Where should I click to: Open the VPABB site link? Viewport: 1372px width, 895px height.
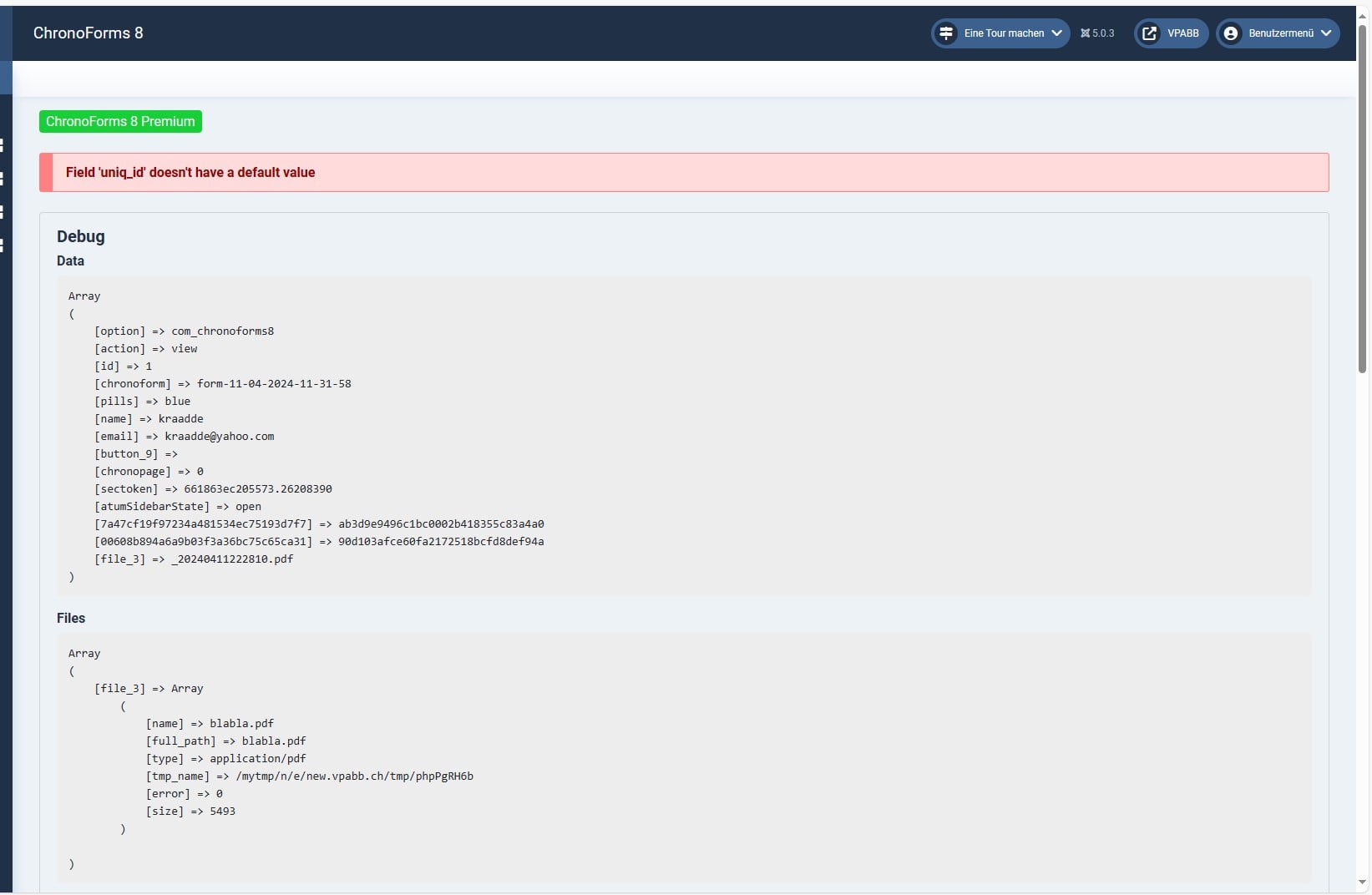pyautogui.click(x=1182, y=33)
